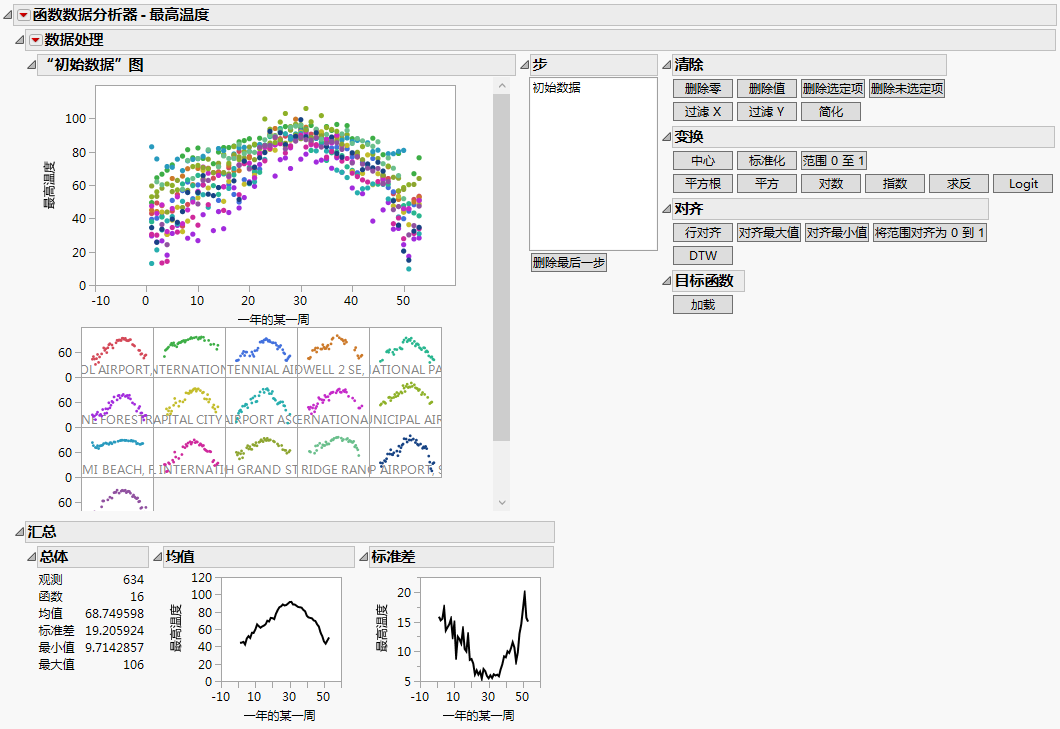This screenshot has width=1060, height=729.
Task: Collapse the 均值 plot disclosure triangle
Action: click(x=157, y=557)
